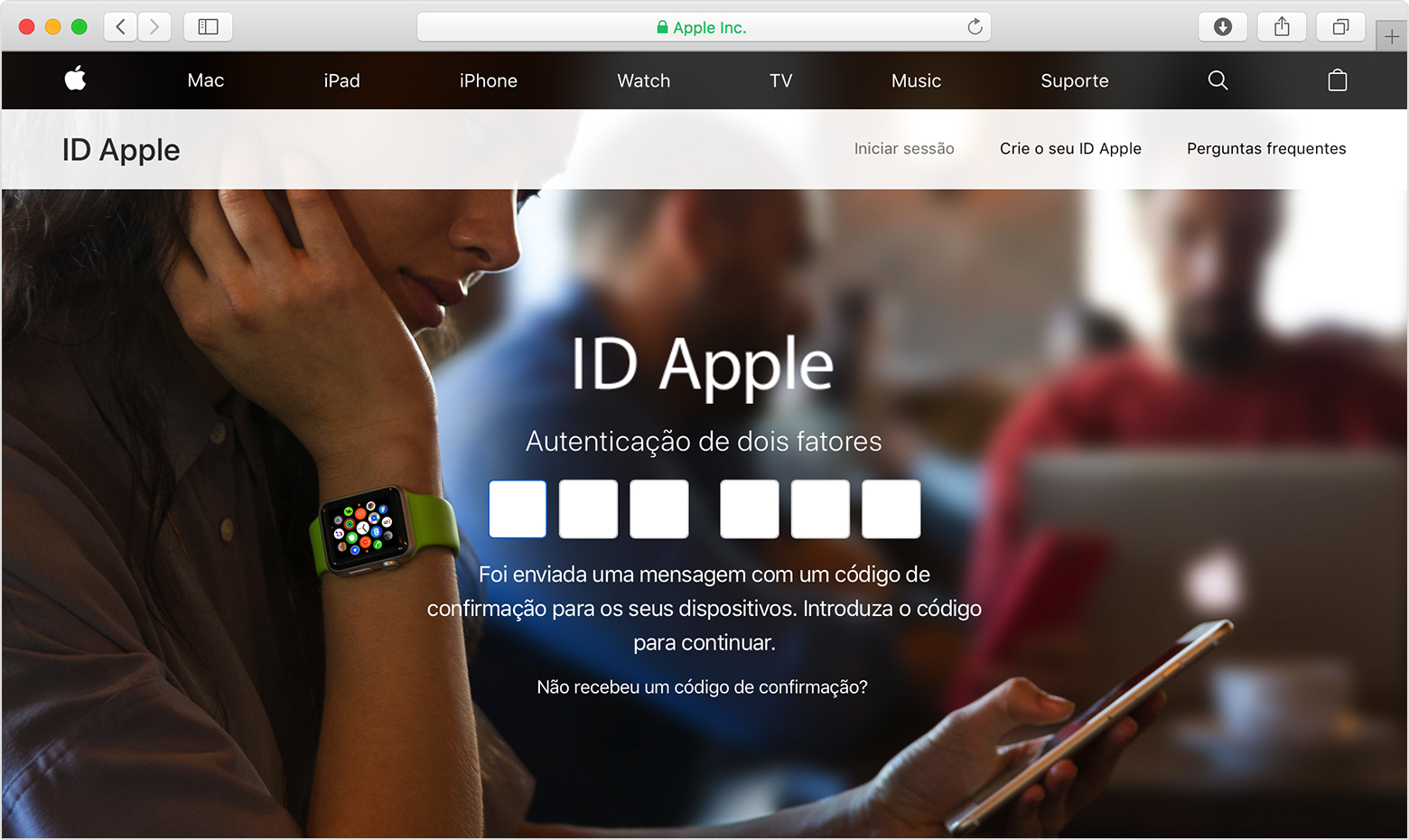Screen dimensions: 1409x840
Task: Open the iPad menu item
Action: 342,80
